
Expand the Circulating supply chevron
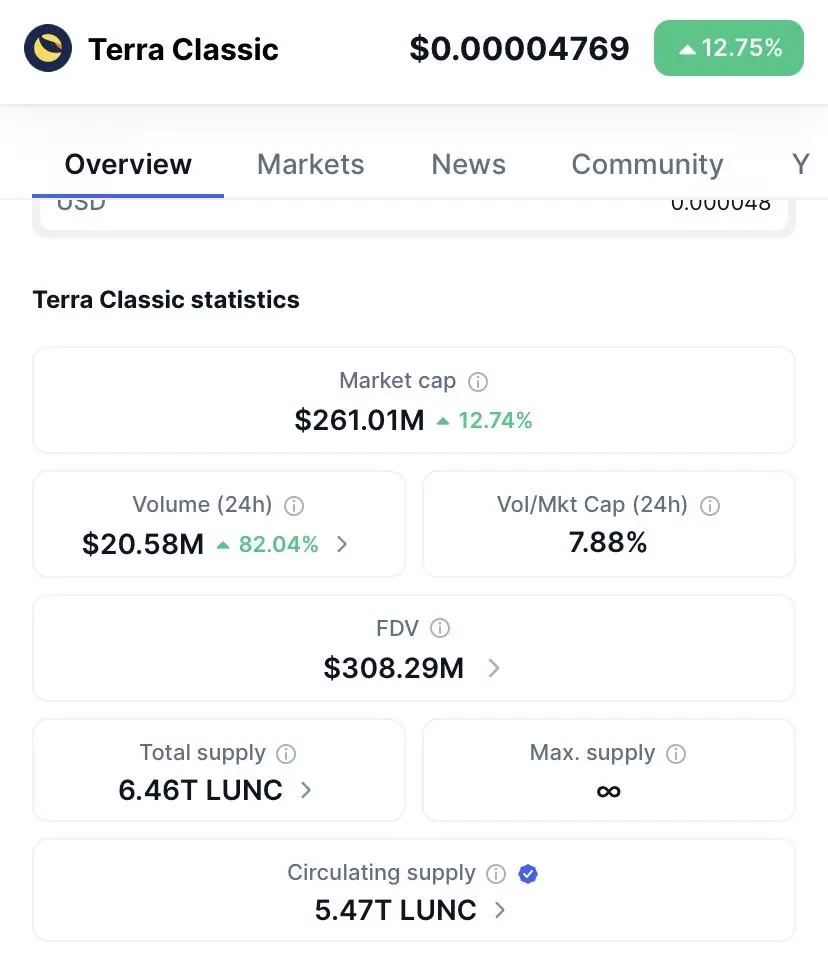point(499,910)
